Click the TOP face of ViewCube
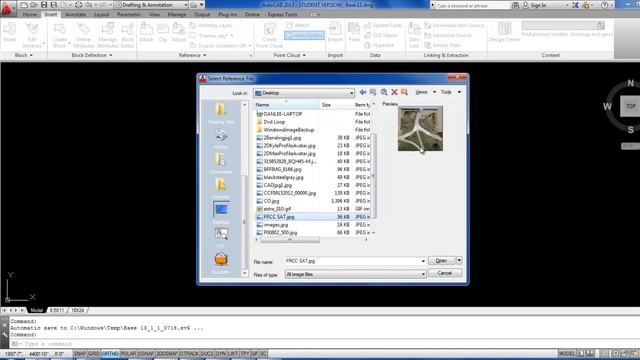Image resolution: width=640 pixels, height=360 pixels. [631, 106]
